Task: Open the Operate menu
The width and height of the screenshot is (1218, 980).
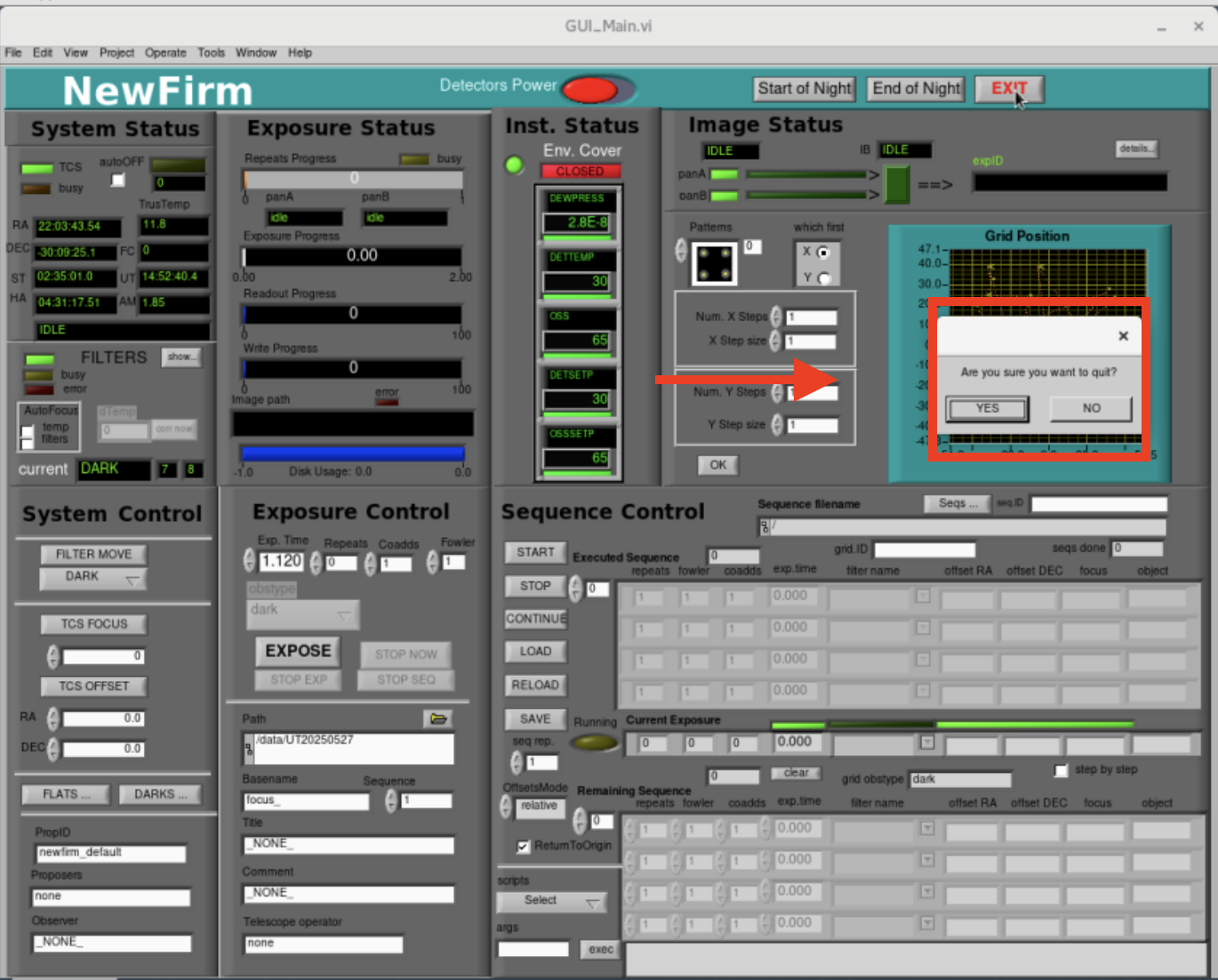Action: 165,52
